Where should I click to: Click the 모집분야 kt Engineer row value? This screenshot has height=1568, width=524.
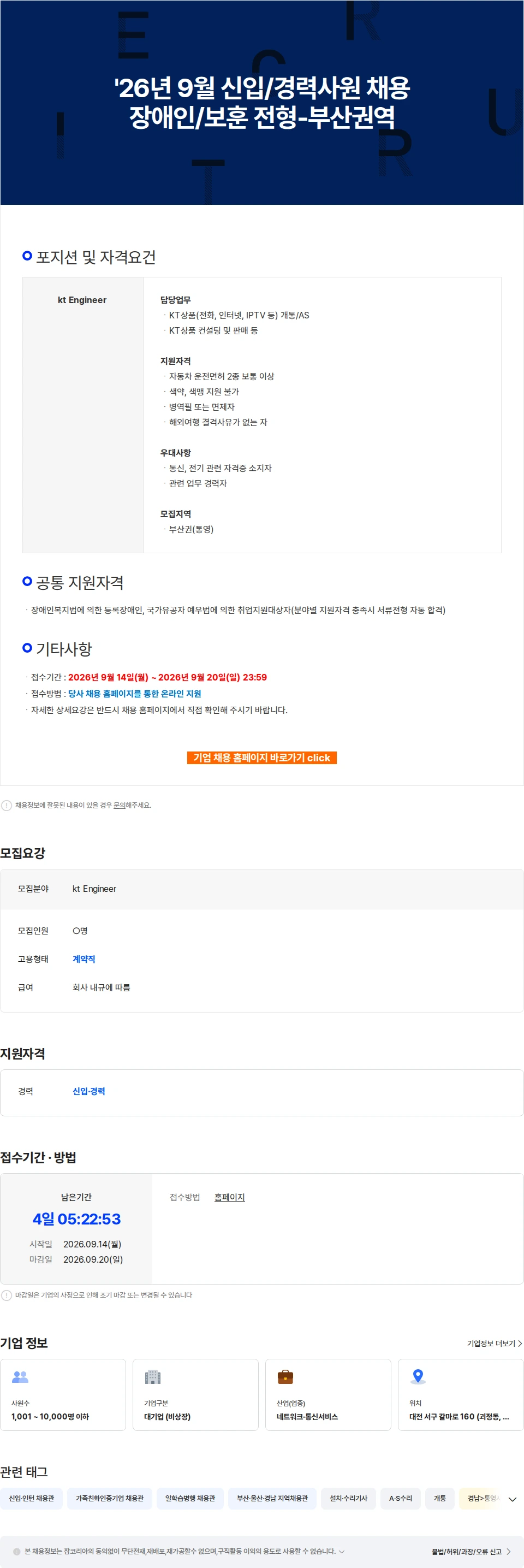tap(94, 889)
